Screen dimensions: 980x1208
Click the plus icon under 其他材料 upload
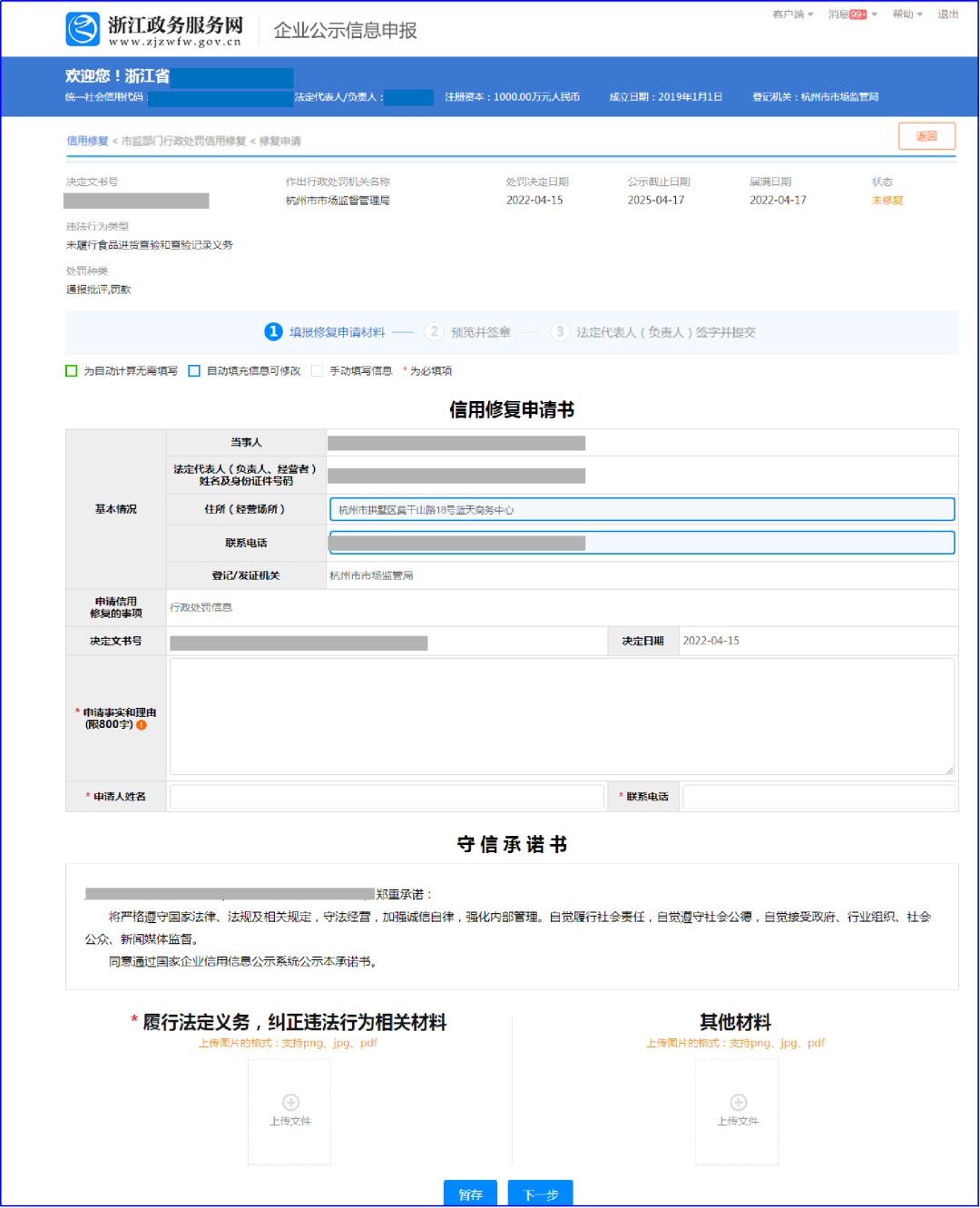[x=739, y=1102]
